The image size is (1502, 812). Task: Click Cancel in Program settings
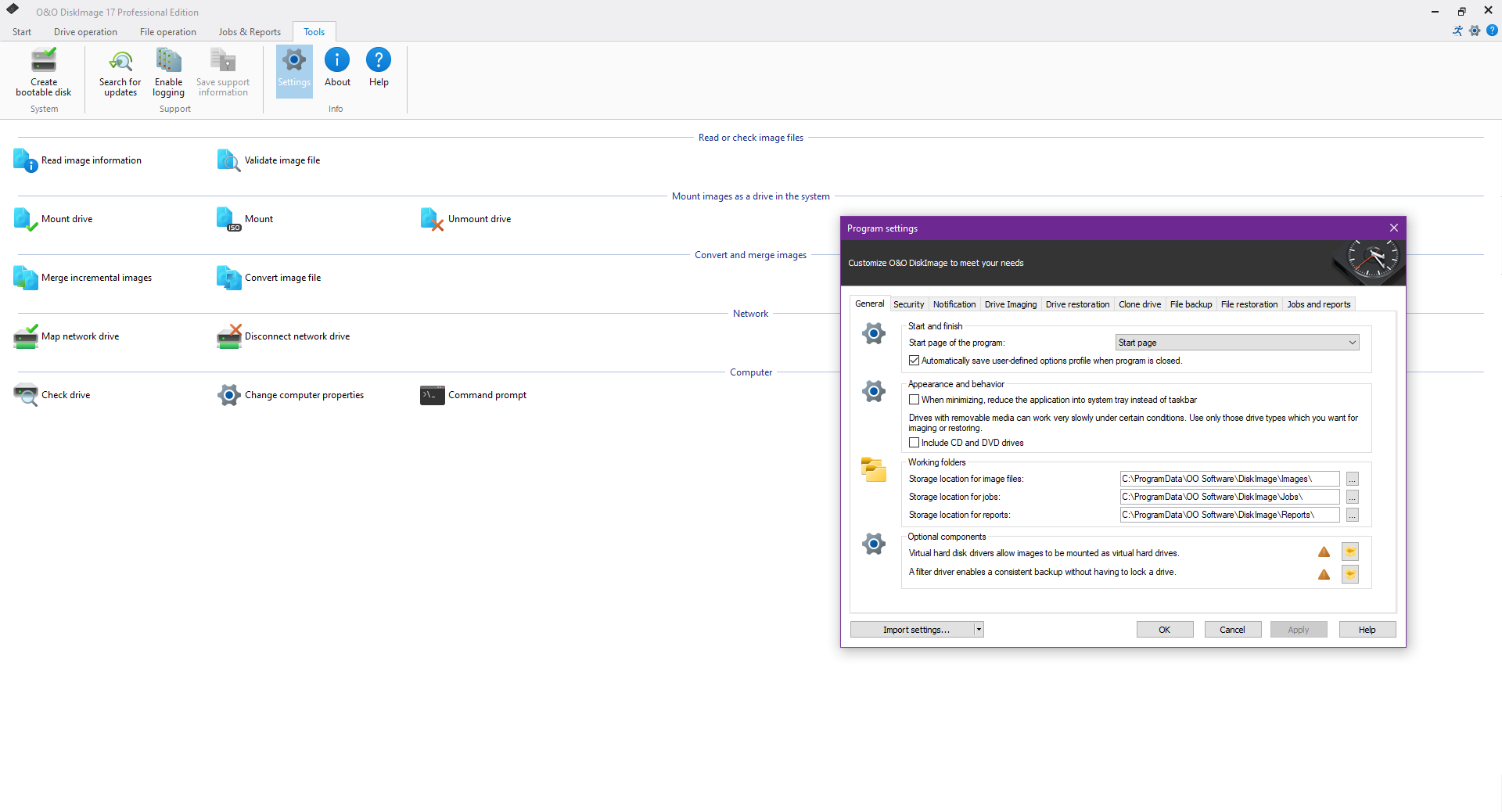click(1232, 630)
